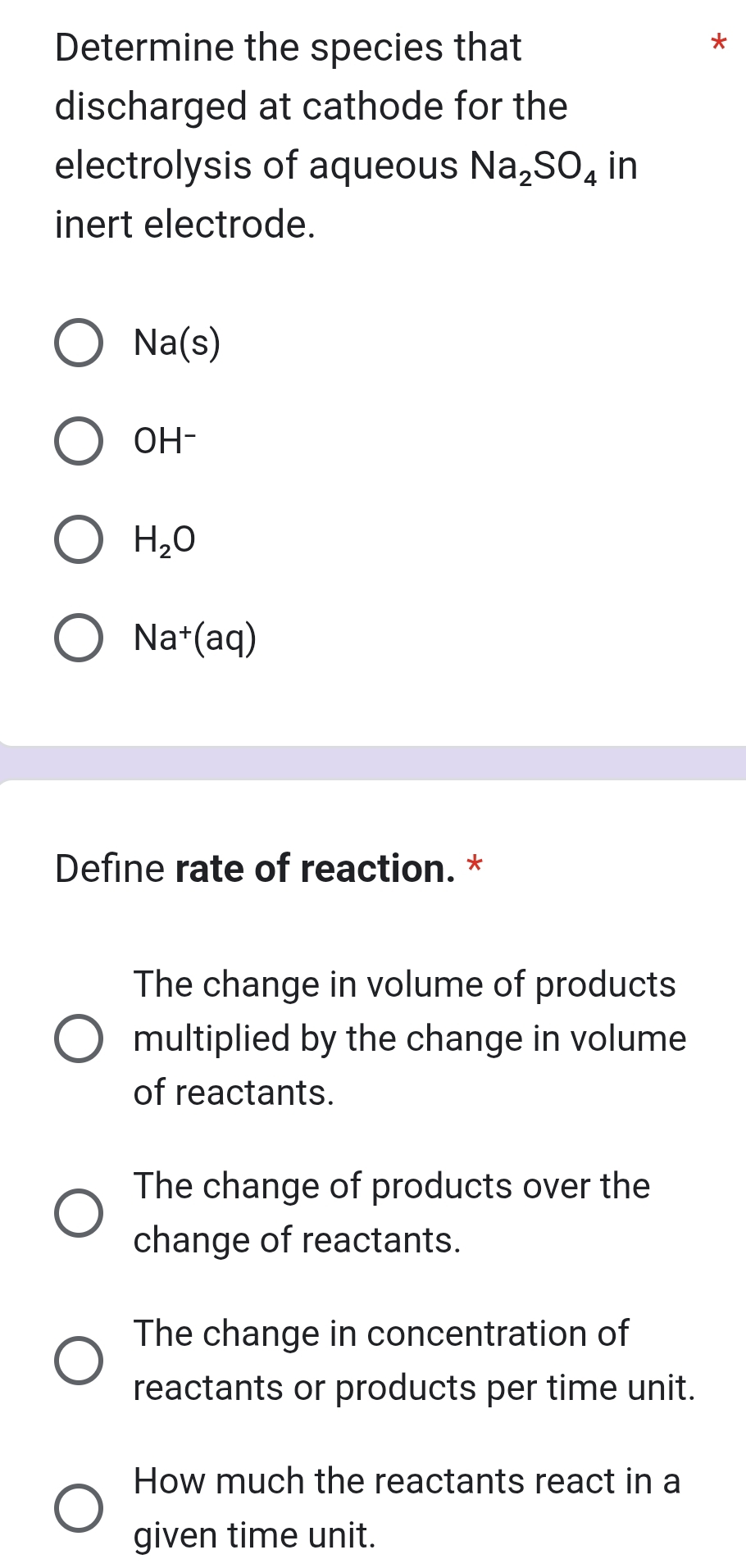Choose radio for 'change of products over' answer
This screenshot has height=1568, width=746.
(79, 1213)
